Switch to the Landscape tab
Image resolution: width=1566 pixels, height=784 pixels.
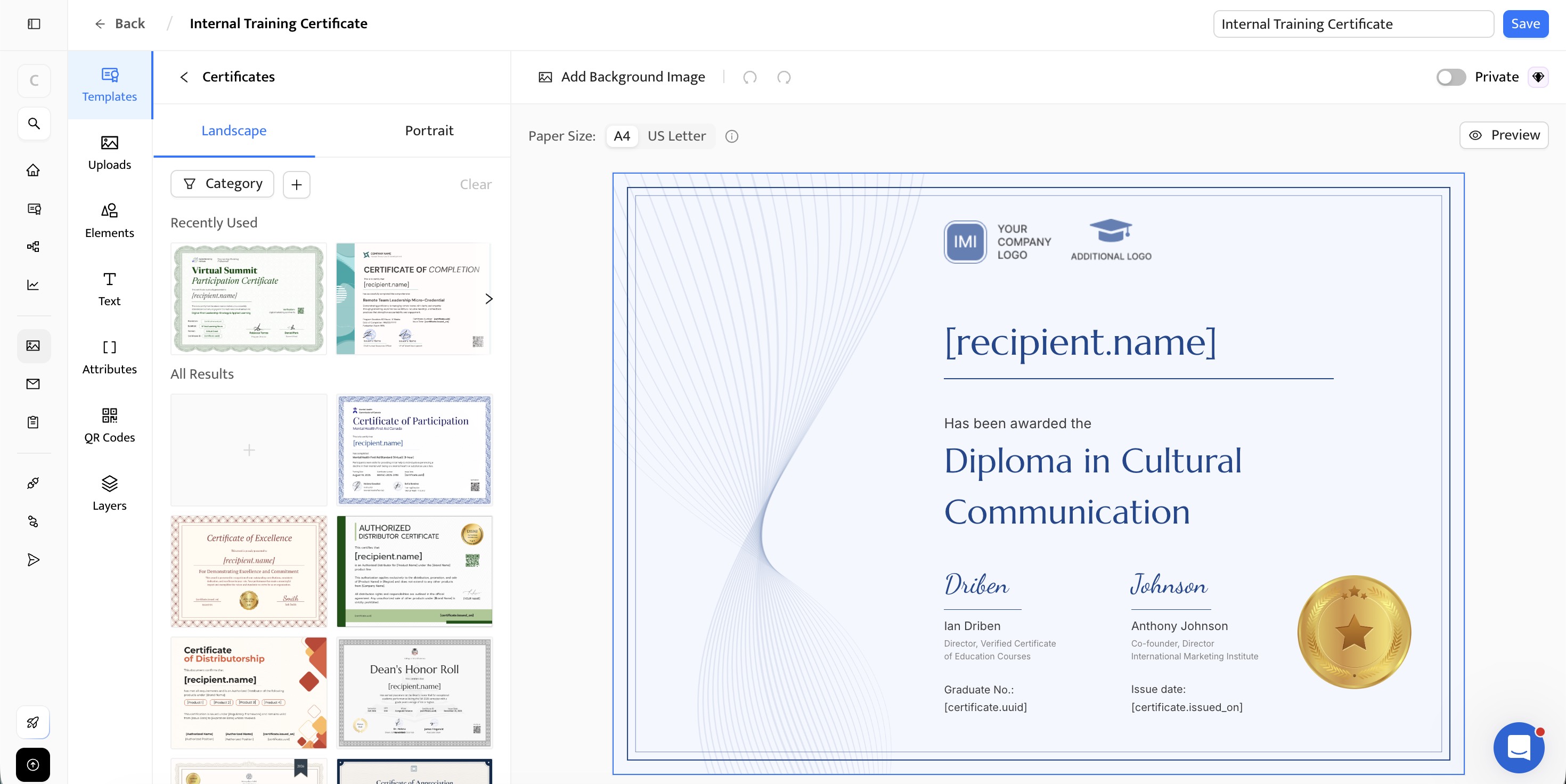point(234,130)
